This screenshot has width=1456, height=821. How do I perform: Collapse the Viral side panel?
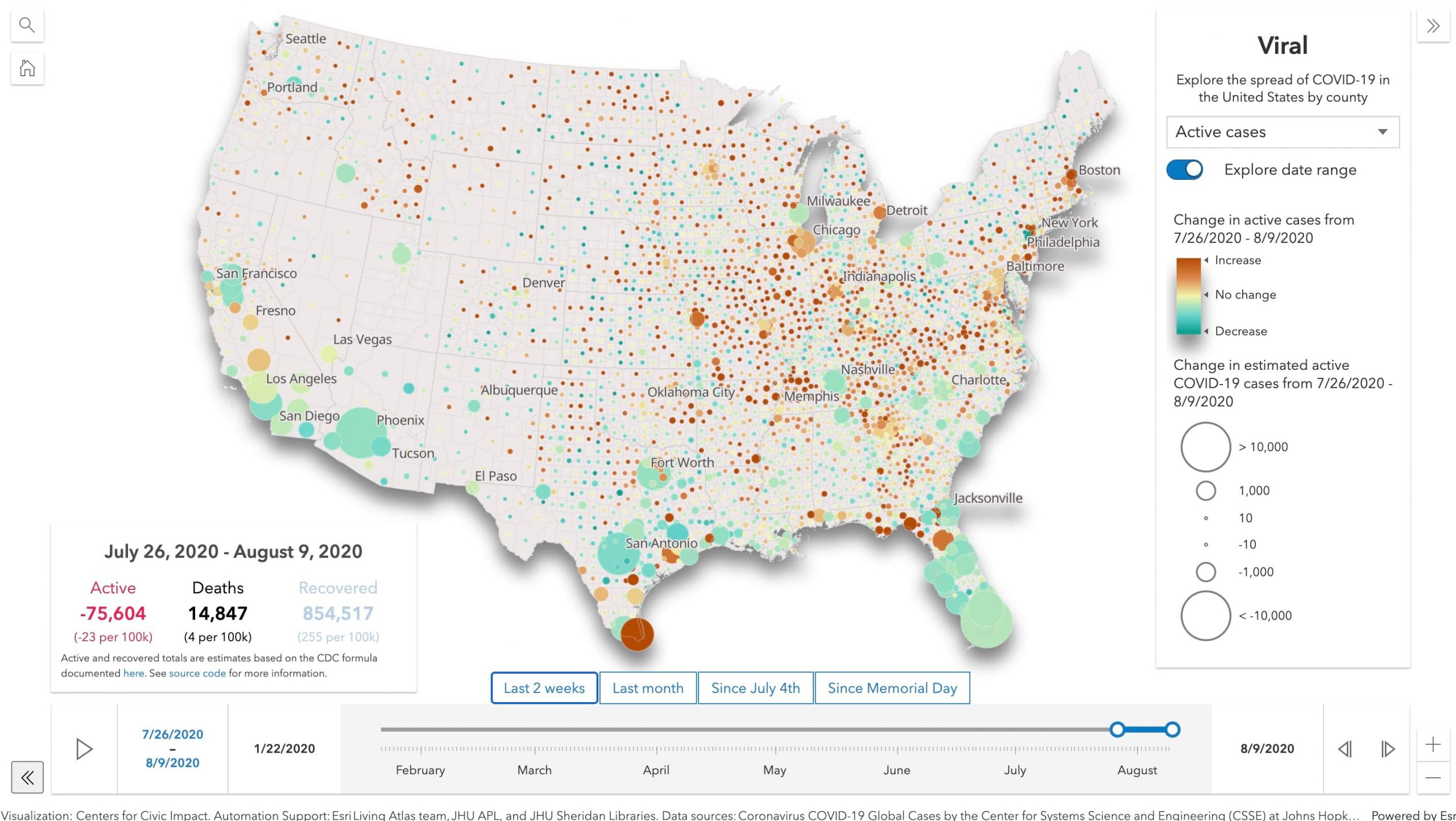pyautogui.click(x=1433, y=26)
